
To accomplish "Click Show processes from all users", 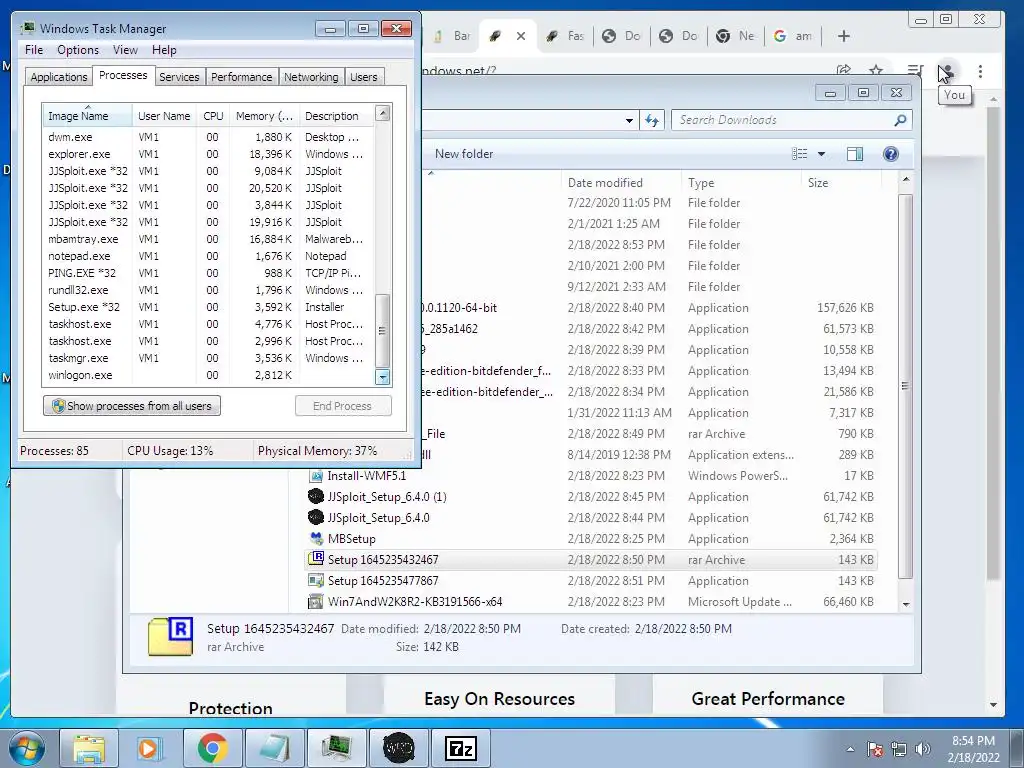I will (132, 406).
